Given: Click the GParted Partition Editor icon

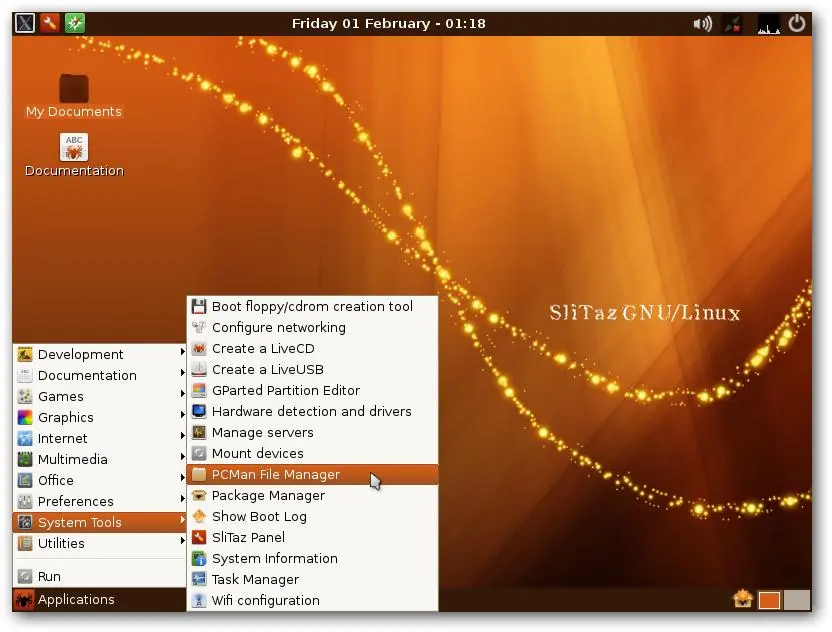Looking at the screenshot, I should 199,391.
